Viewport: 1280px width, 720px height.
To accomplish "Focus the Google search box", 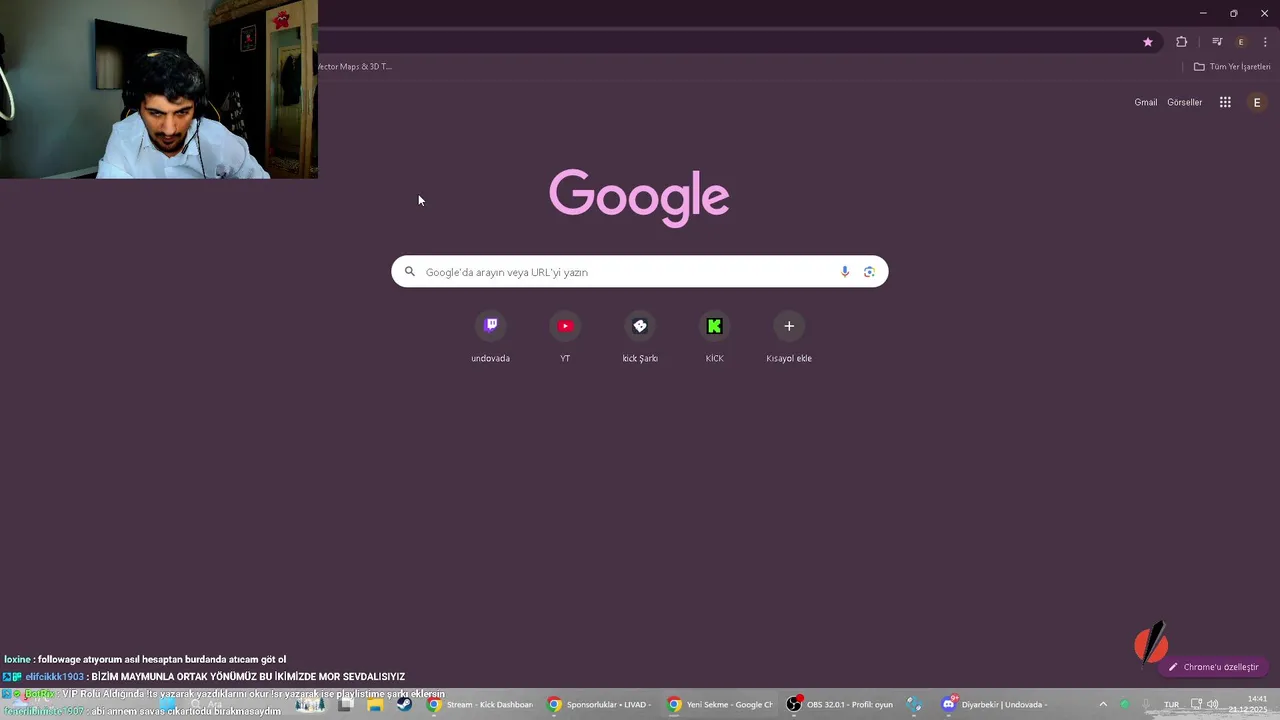I will point(640,272).
